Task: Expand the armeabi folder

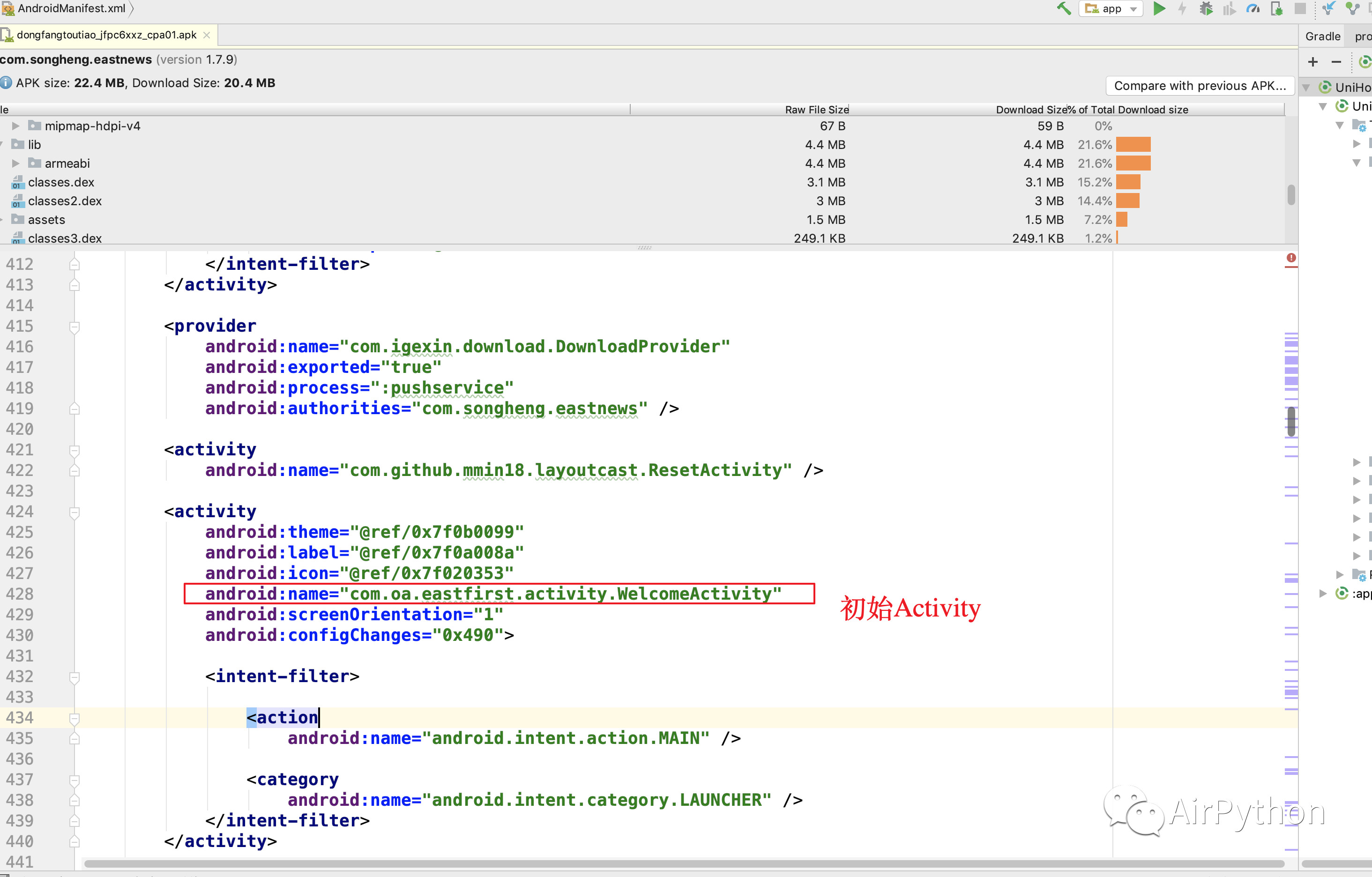Action: click(x=16, y=164)
